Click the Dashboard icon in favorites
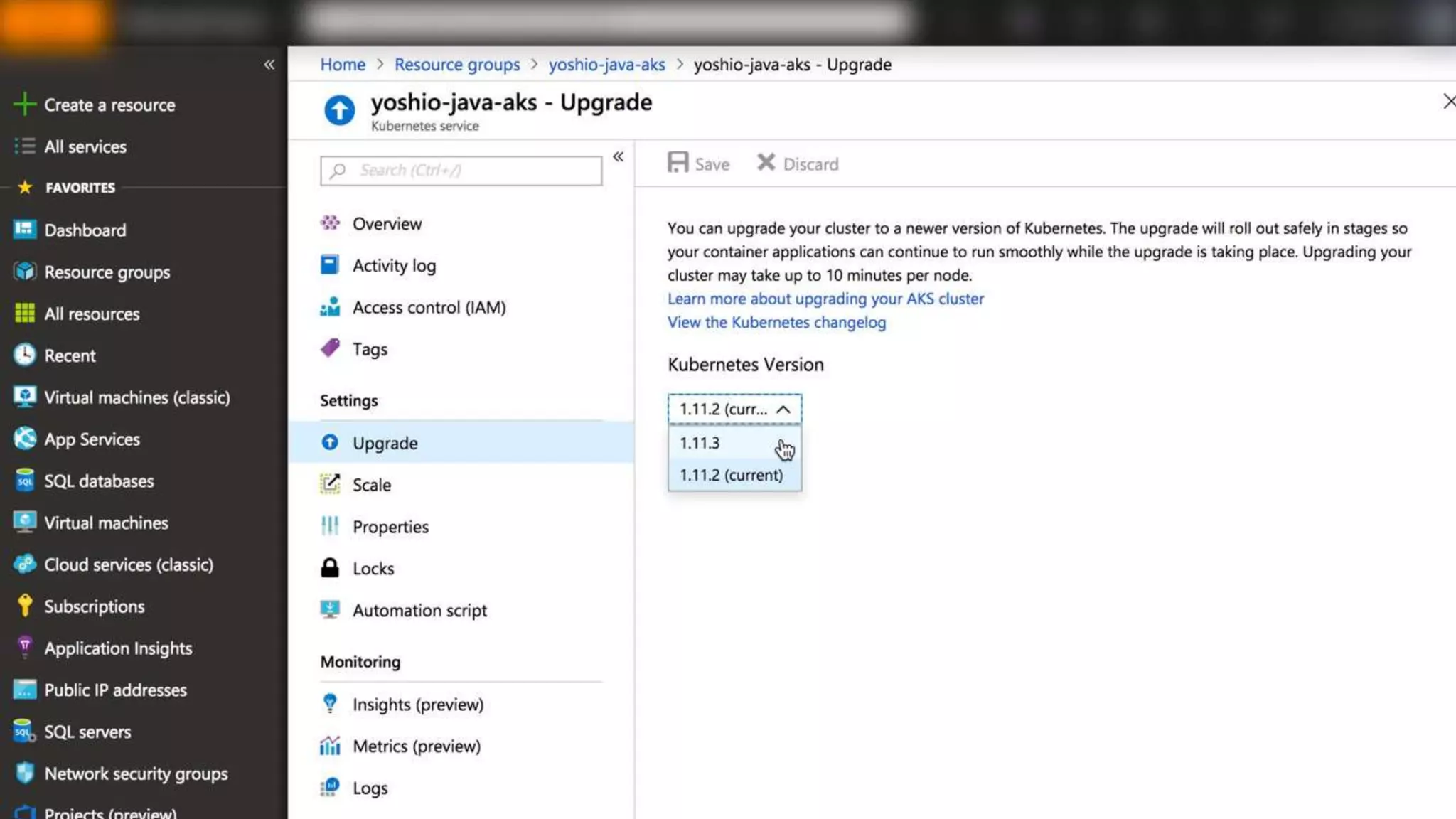 pos(24,230)
